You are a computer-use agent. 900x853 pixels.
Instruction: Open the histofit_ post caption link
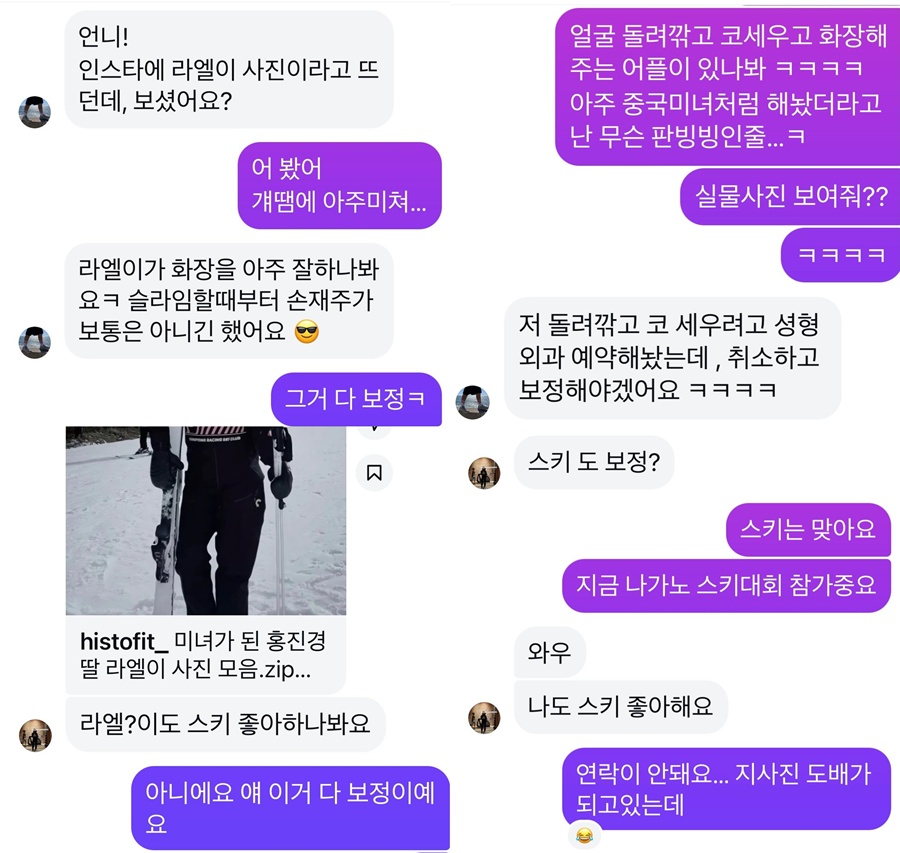coord(206,655)
